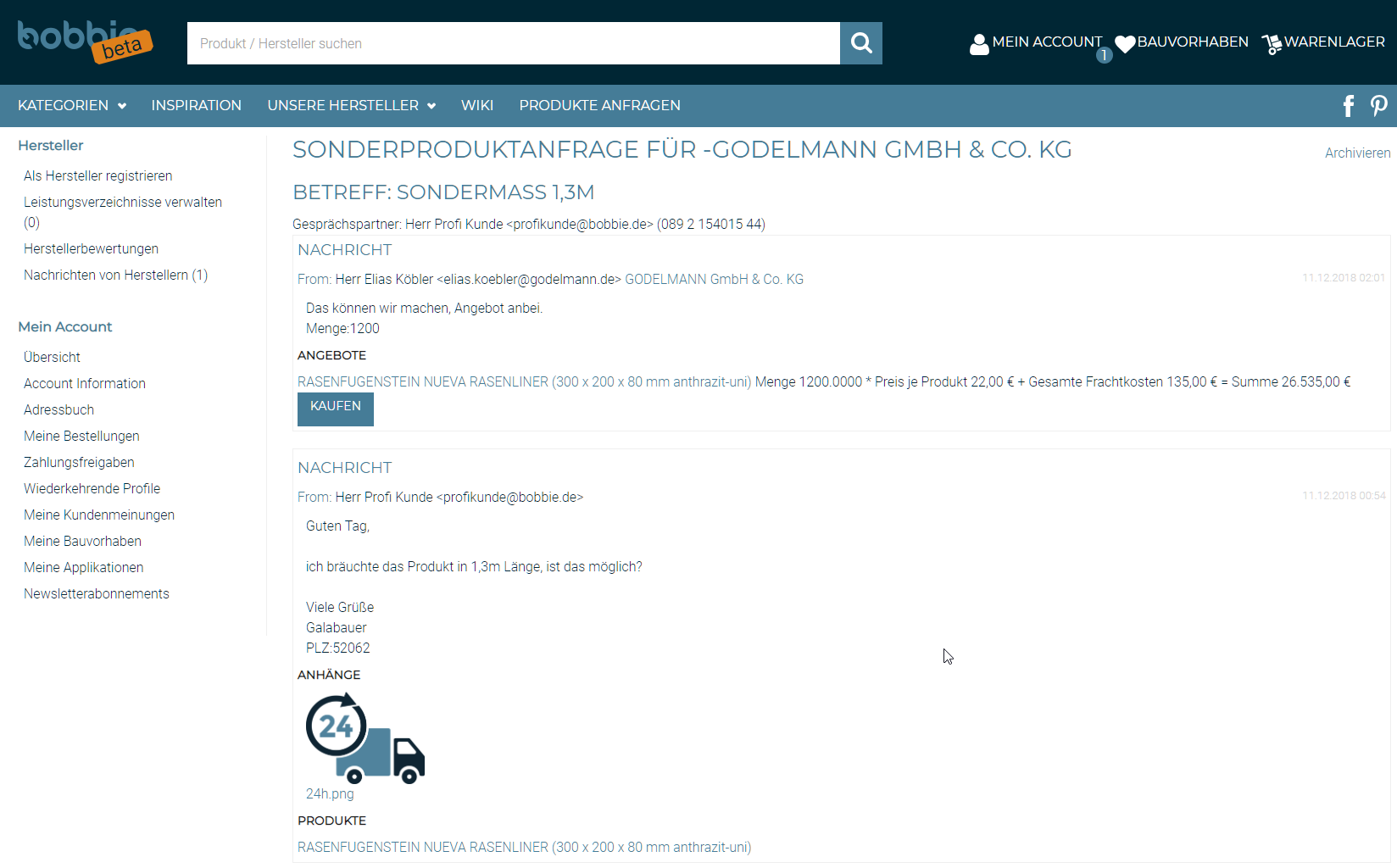Screen dimensions: 1397x868
Task: Click the 24h.png file name
Action: 330,793
